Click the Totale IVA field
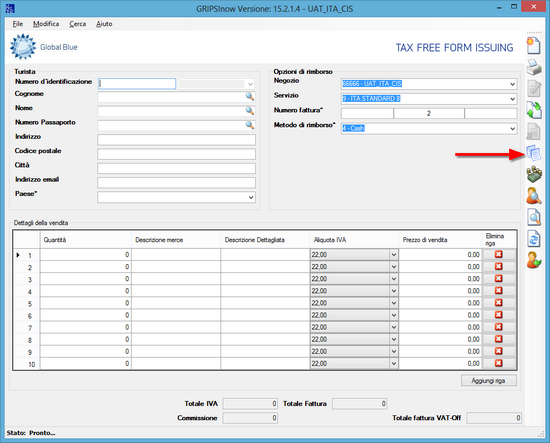This screenshot has width=550, height=443. [x=250, y=404]
